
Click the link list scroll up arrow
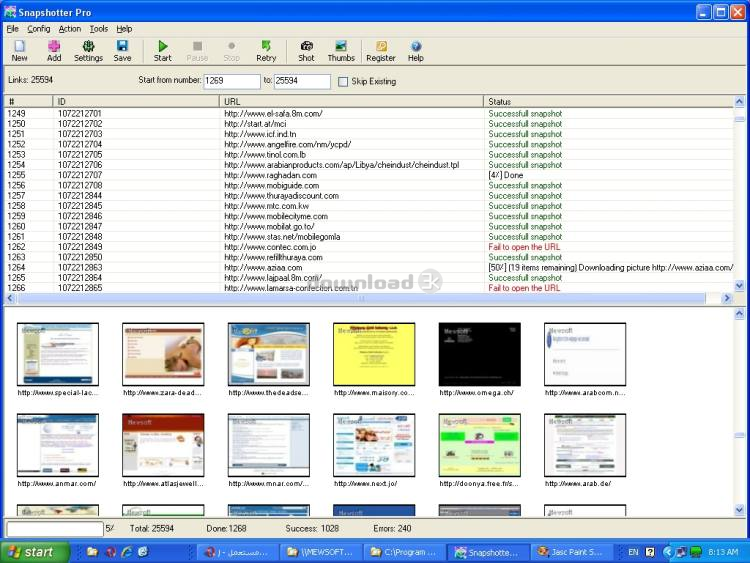coord(739,101)
